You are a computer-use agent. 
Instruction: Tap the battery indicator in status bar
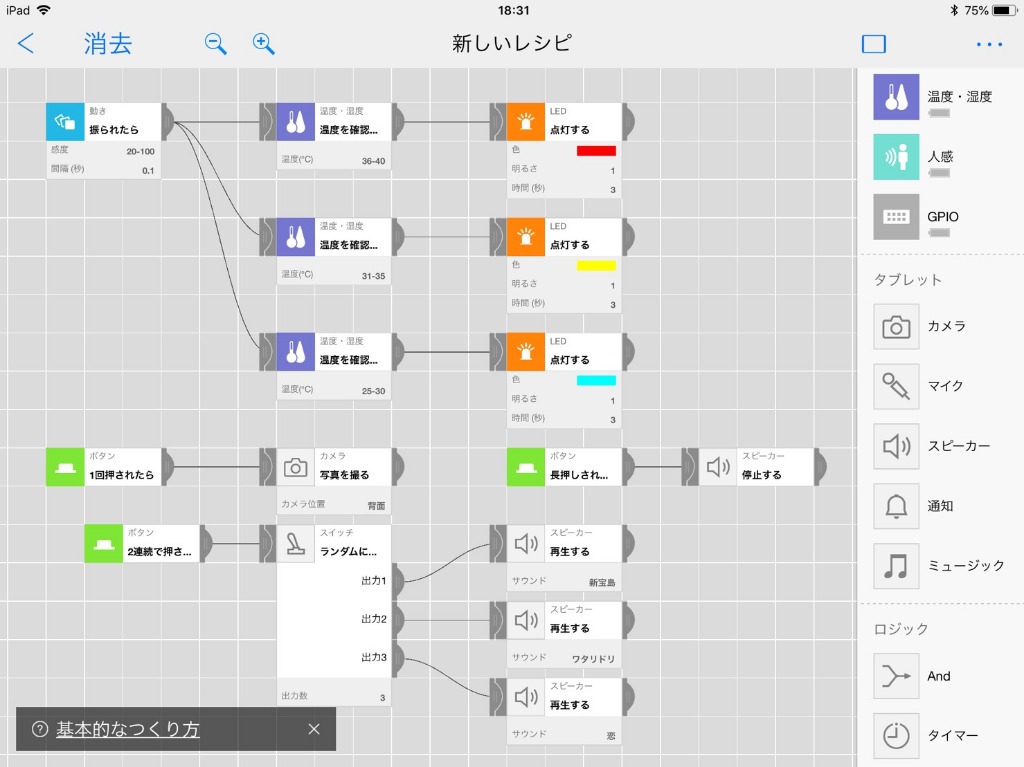pyautogui.click(x=1004, y=10)
